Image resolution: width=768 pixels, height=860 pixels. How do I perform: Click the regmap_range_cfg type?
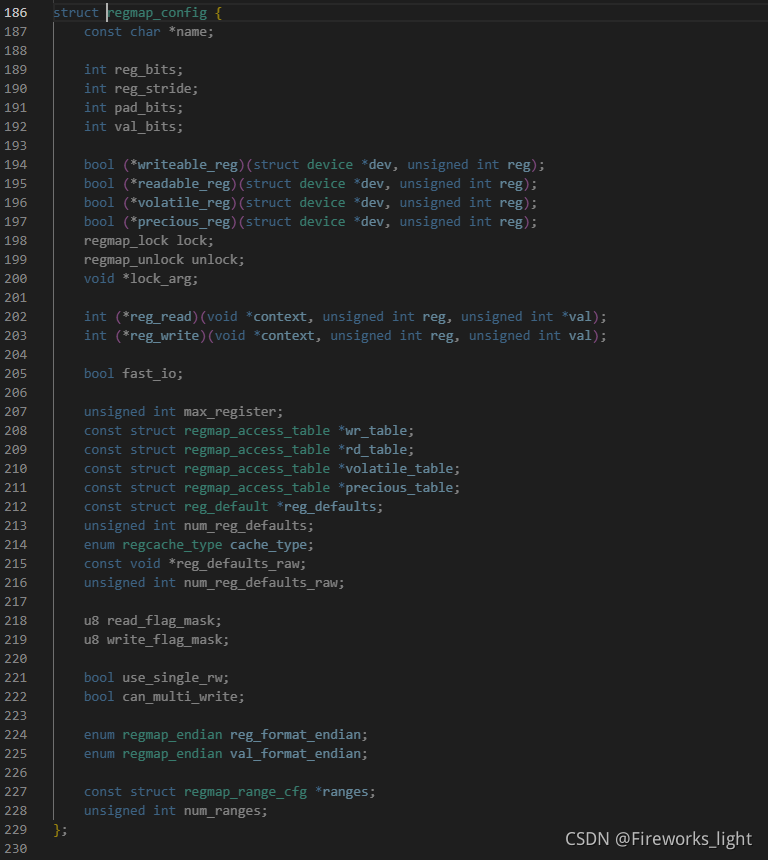[245, 793]
